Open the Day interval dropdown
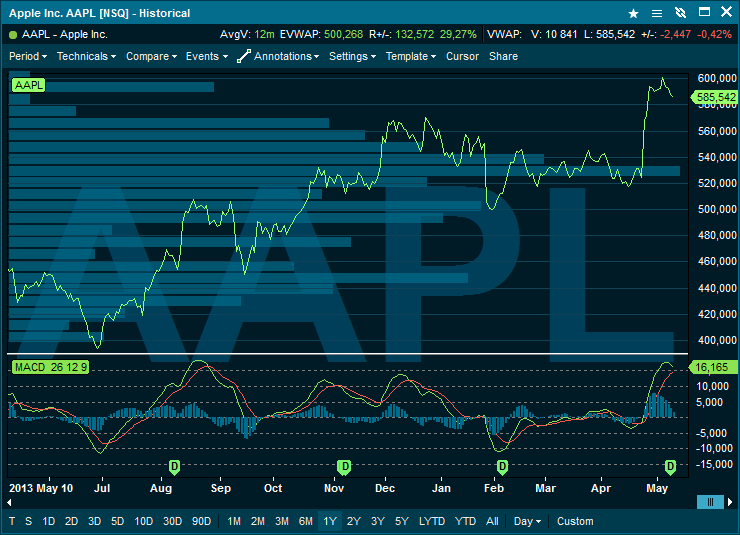 pos(527,521)
